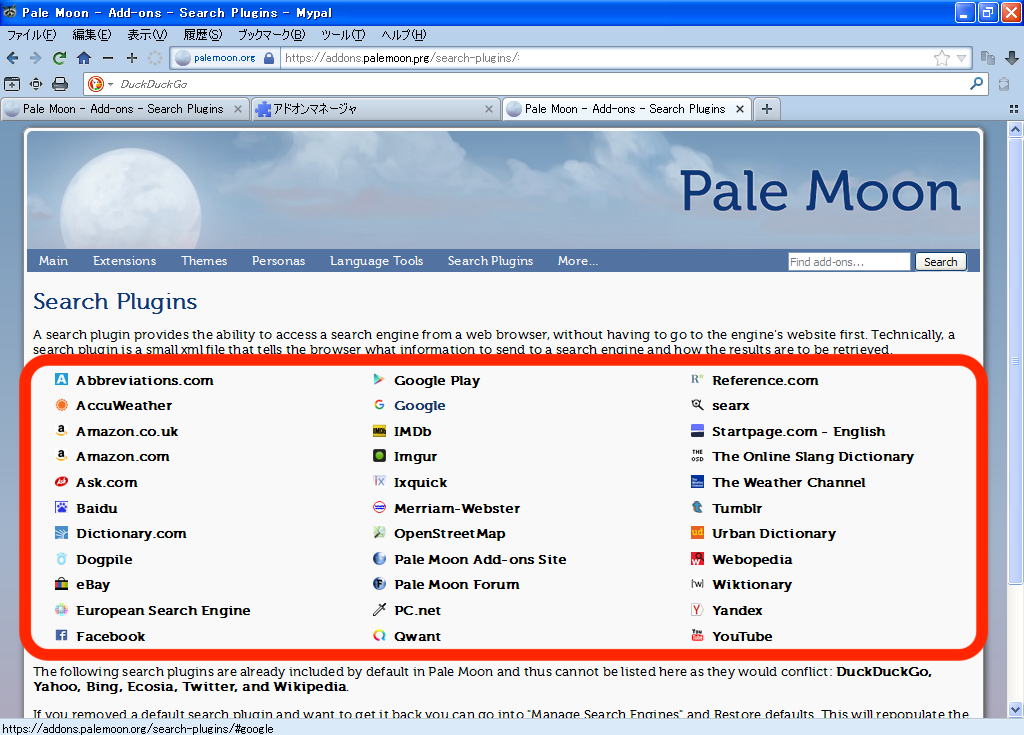Click the eBay icon
This screenshot has width=1024, height=735.
pos(61,584)
